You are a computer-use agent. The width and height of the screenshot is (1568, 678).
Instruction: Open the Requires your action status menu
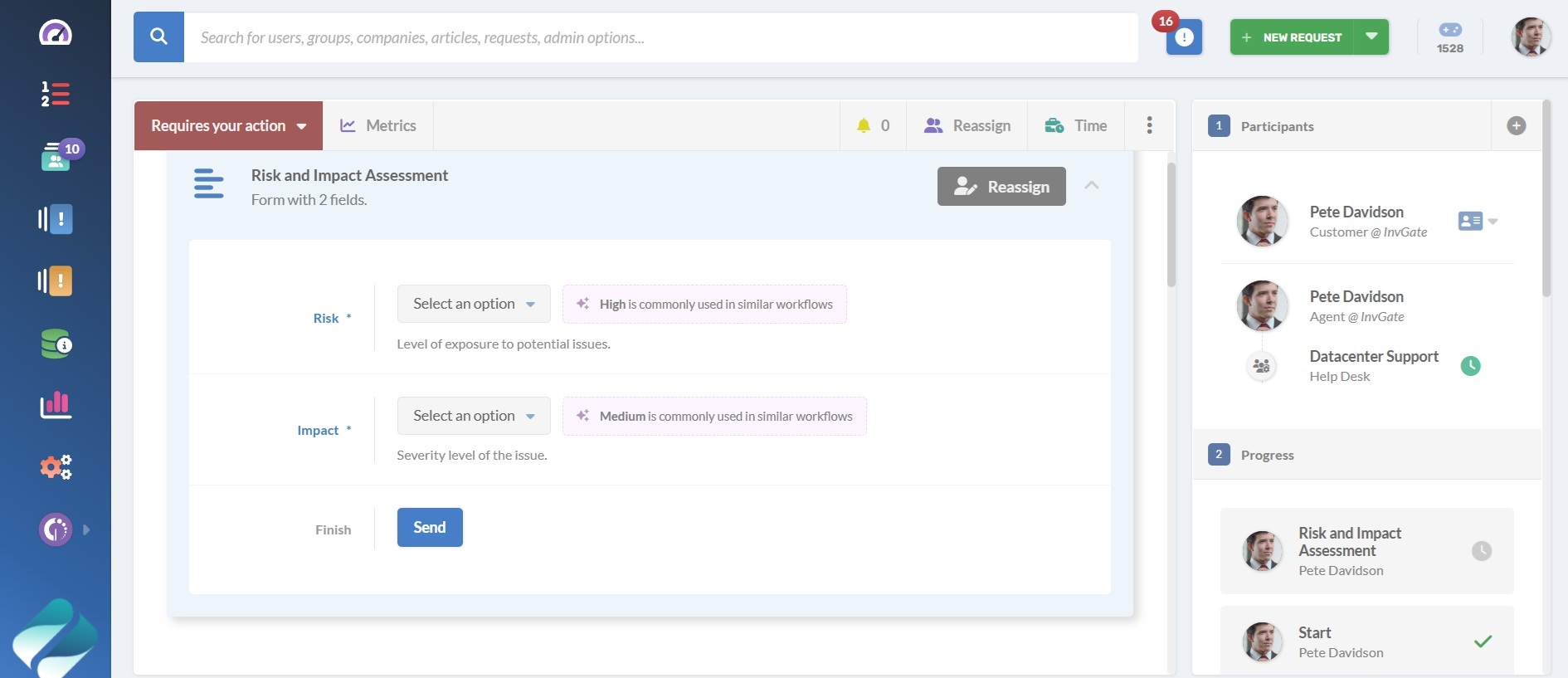228,126
